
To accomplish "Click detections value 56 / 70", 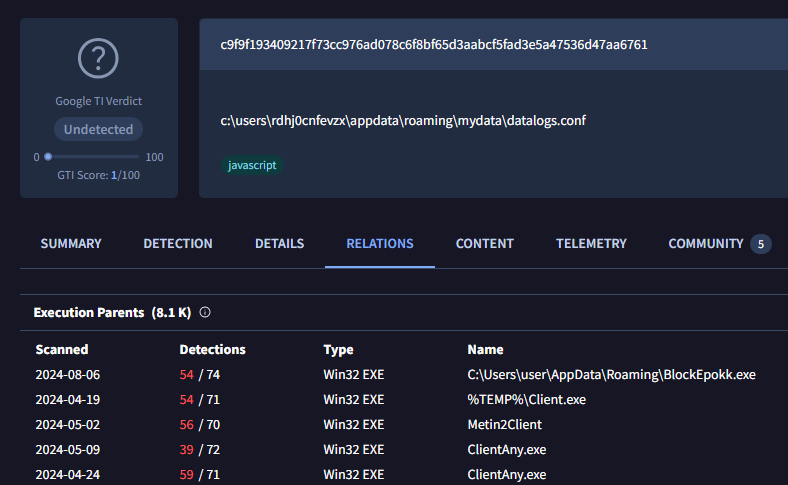I will point(200,425).
